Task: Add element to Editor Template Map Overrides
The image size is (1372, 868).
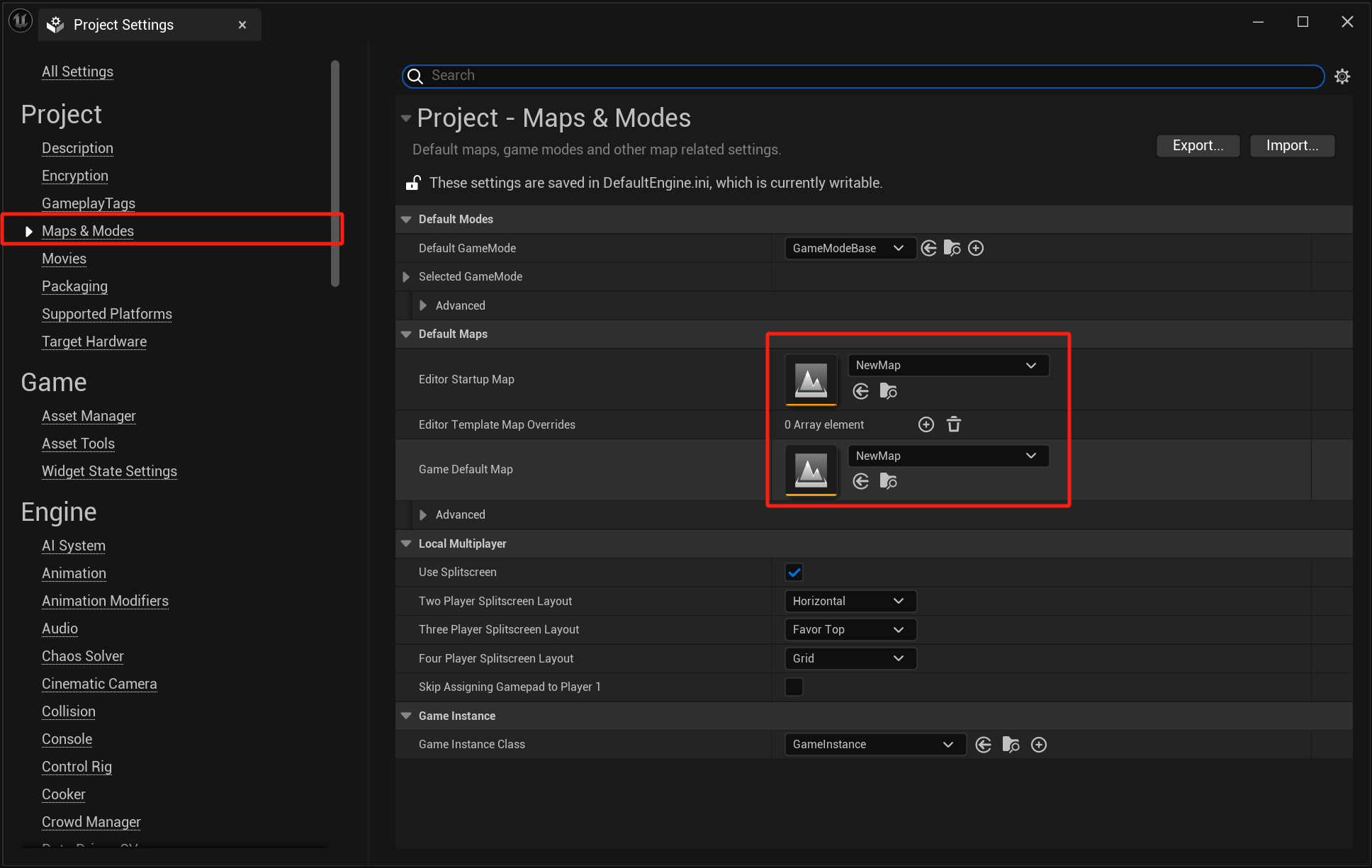Action: coord(926,424)
